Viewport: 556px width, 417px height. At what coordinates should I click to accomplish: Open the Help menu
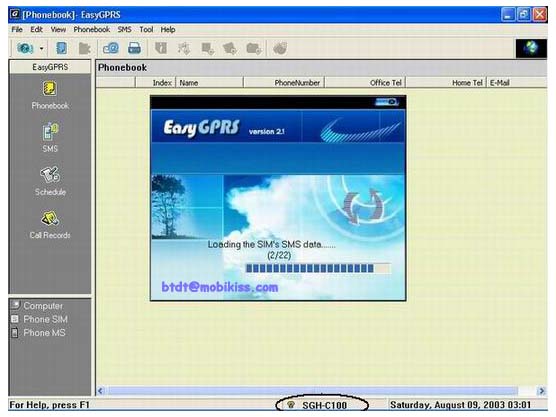click(168, 29)
